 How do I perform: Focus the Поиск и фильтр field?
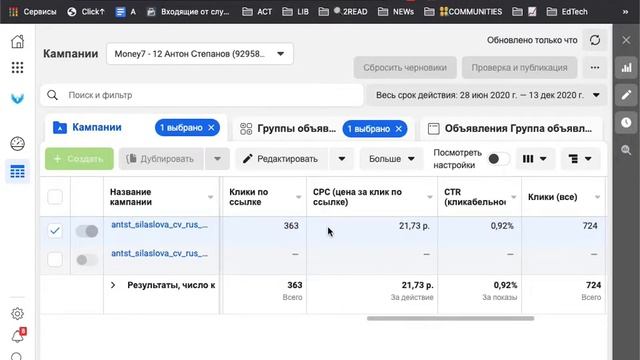click(x=202, y=95)
